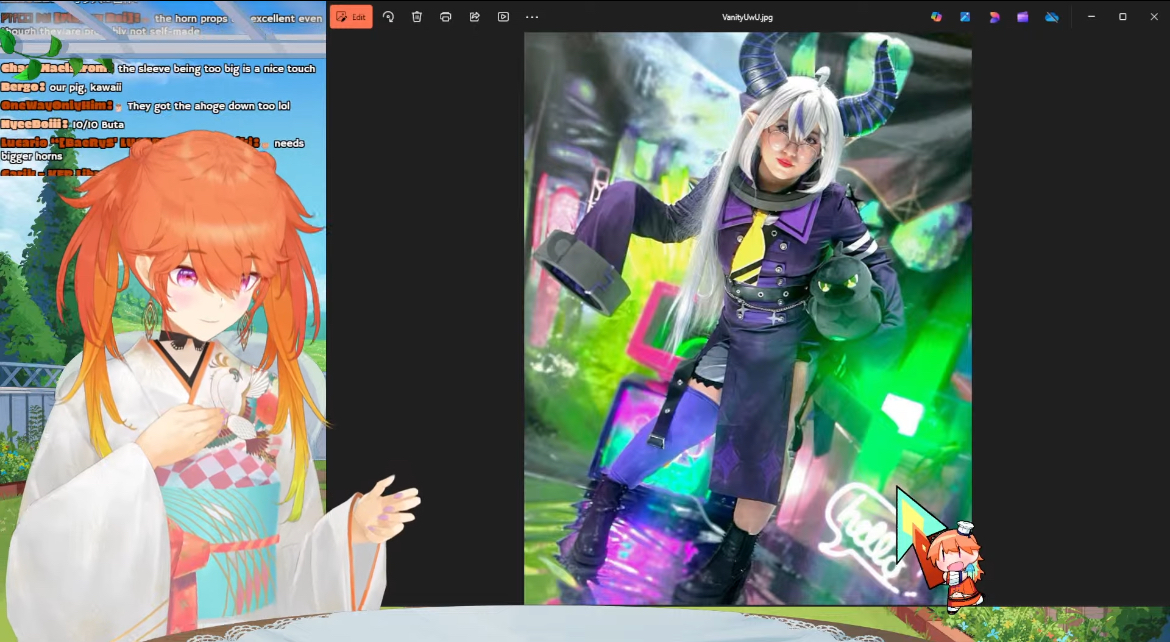This screenshot has height=642, width=1170.
Task: Click the chat username "OneWayOnlyHim:"
Action: [57, 106]
